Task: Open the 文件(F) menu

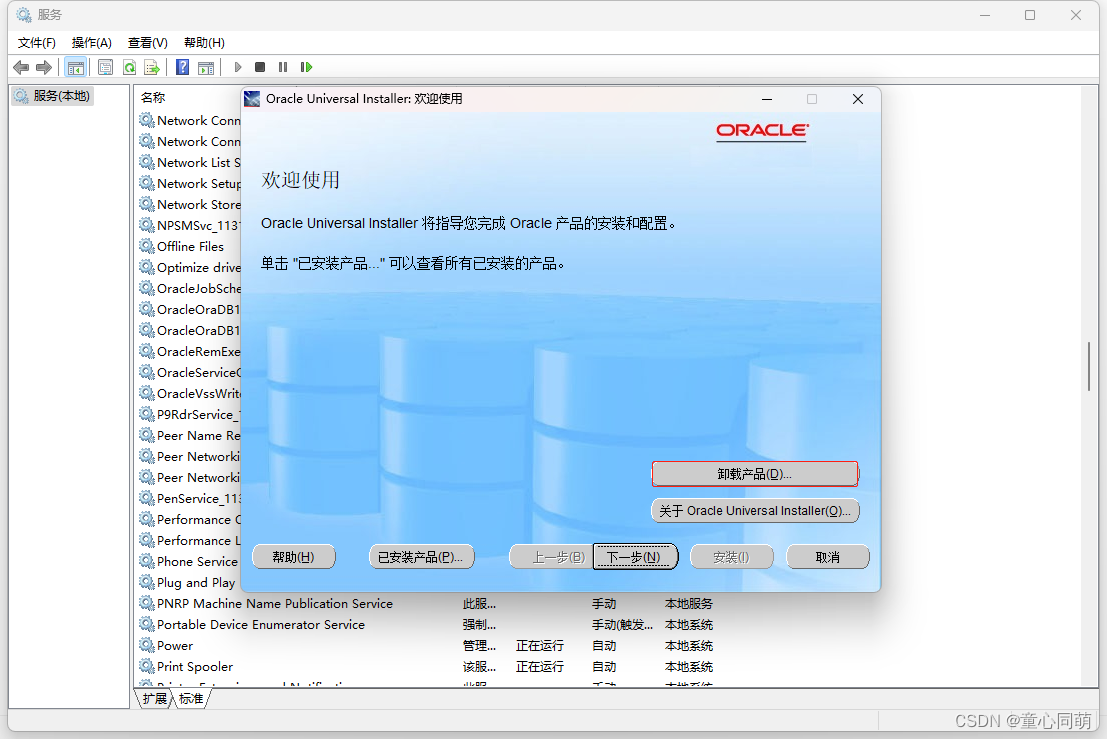Action: pyautogui.click(x=37, y=43)
